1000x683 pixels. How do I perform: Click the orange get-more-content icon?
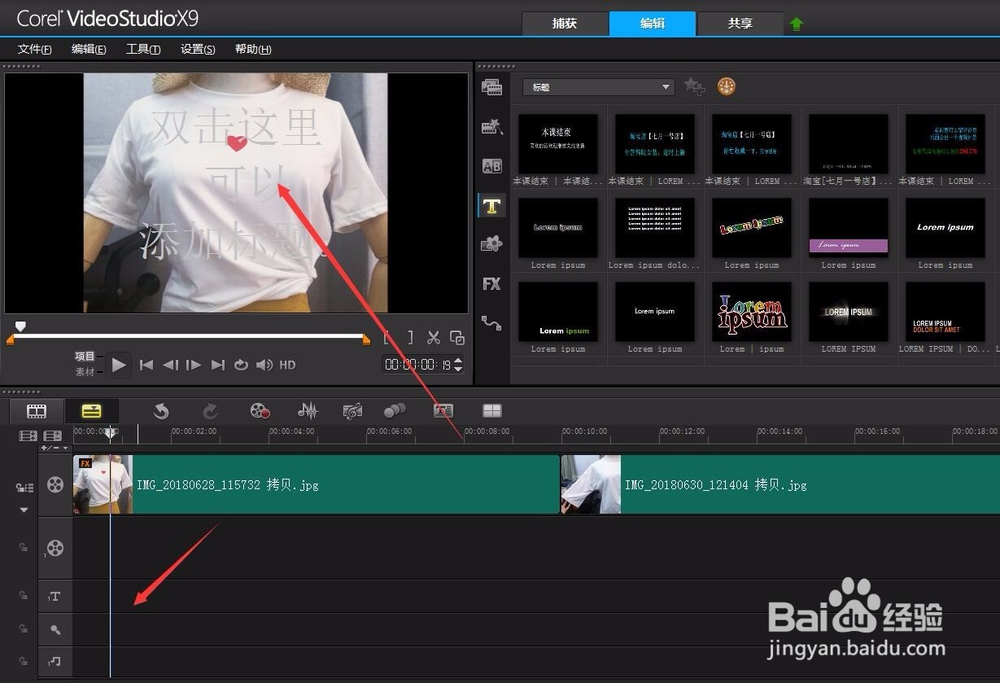pyautogui.click(x=726, y=86)
